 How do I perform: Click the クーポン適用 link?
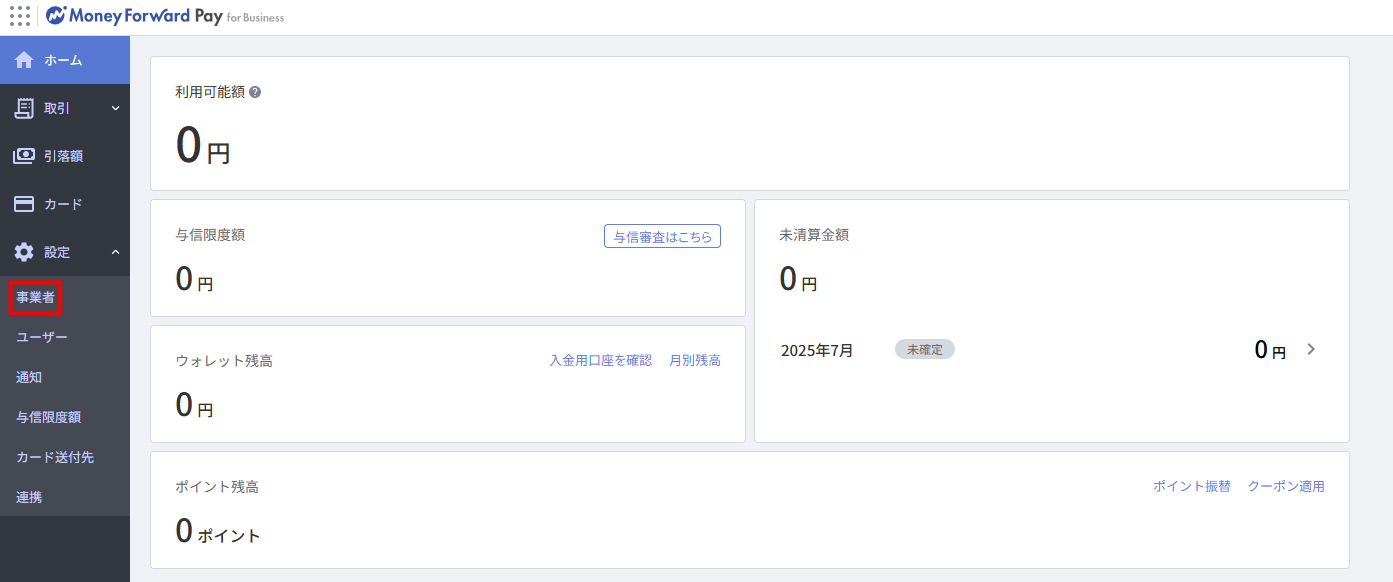1286,486
